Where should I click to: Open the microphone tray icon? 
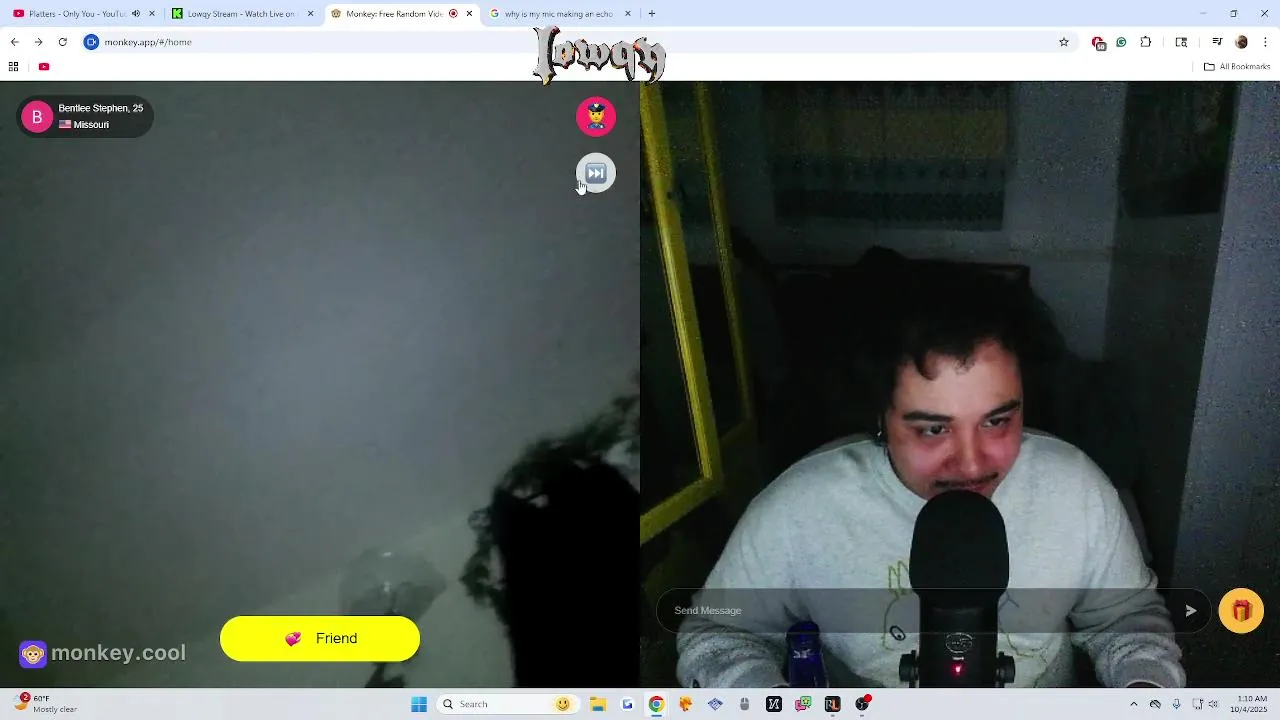pos(1176,704)
